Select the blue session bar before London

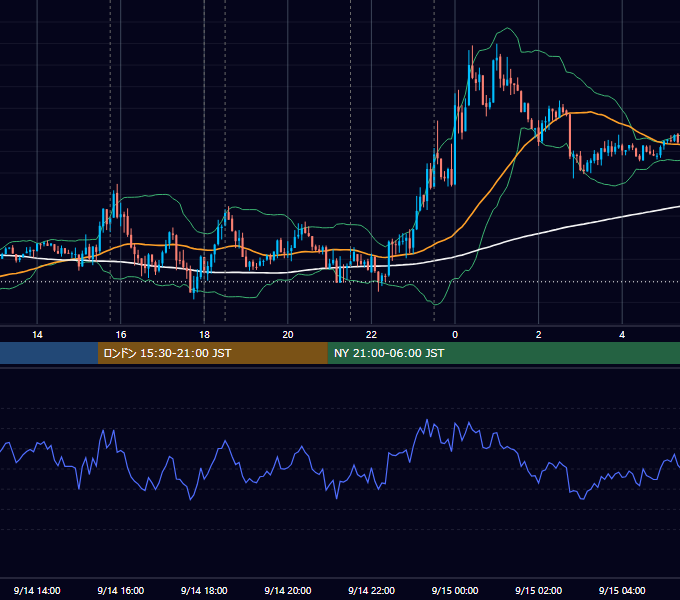click(x=49, y=353)
